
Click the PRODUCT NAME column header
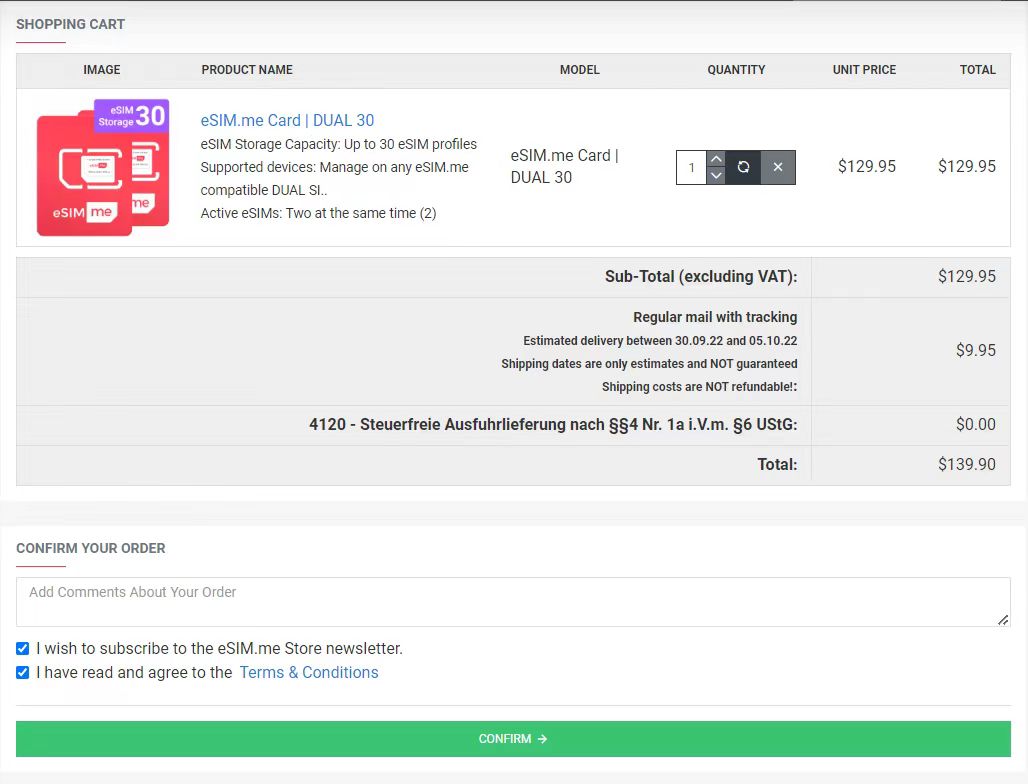click(x=247, y=70)
